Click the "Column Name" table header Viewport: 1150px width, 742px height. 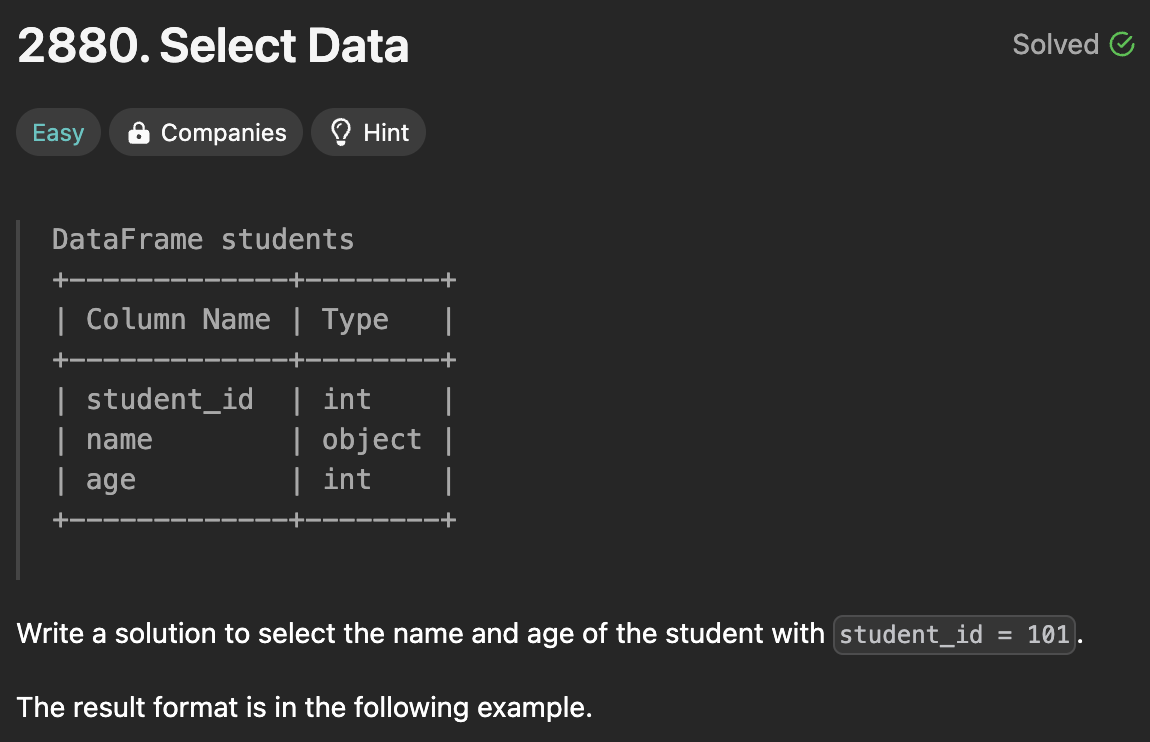click(178, 320)
